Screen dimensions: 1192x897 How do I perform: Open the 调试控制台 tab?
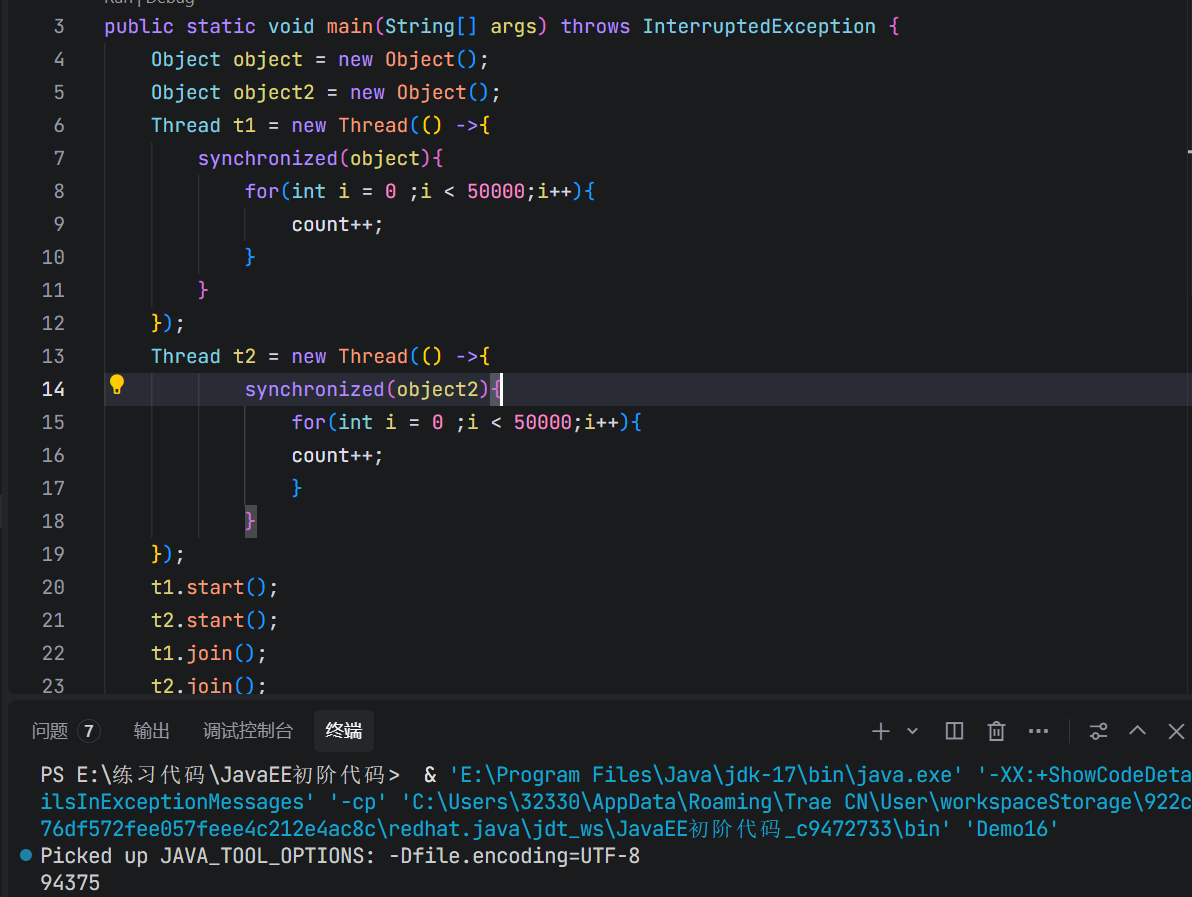click(x=248, y=731)
